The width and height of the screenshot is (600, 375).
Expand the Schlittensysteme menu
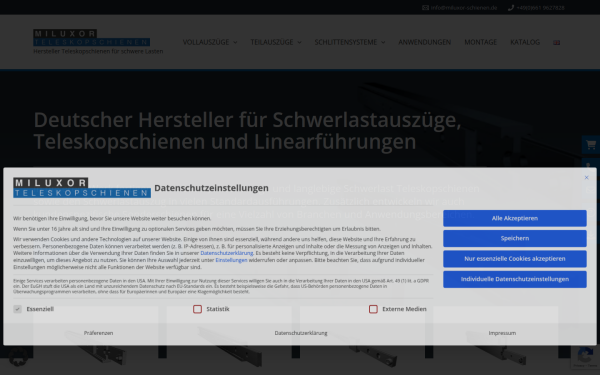pos(350,42)
